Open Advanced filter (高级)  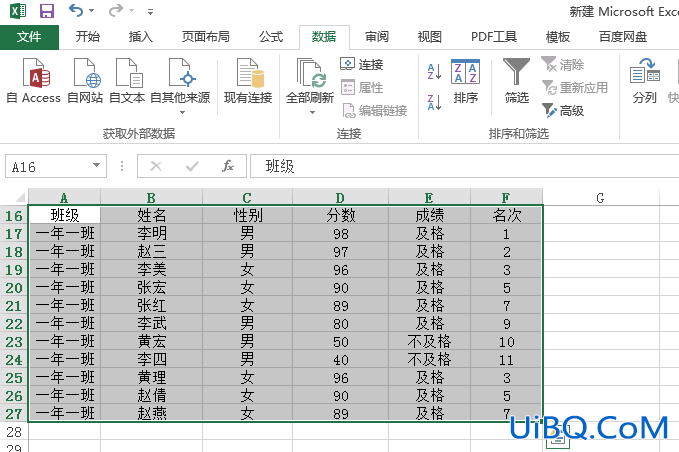pos(563,111)
